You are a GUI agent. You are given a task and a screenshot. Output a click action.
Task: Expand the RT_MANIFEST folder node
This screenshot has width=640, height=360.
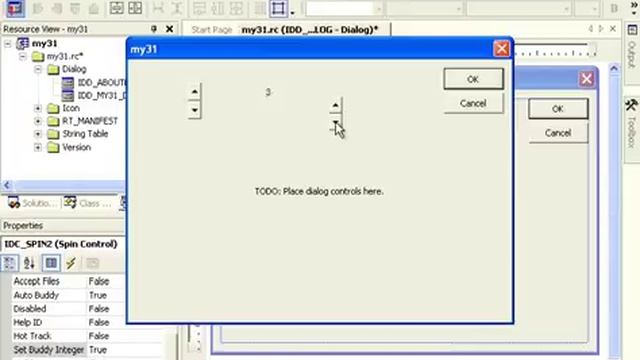pyautogui.click(x=38, y=121)
